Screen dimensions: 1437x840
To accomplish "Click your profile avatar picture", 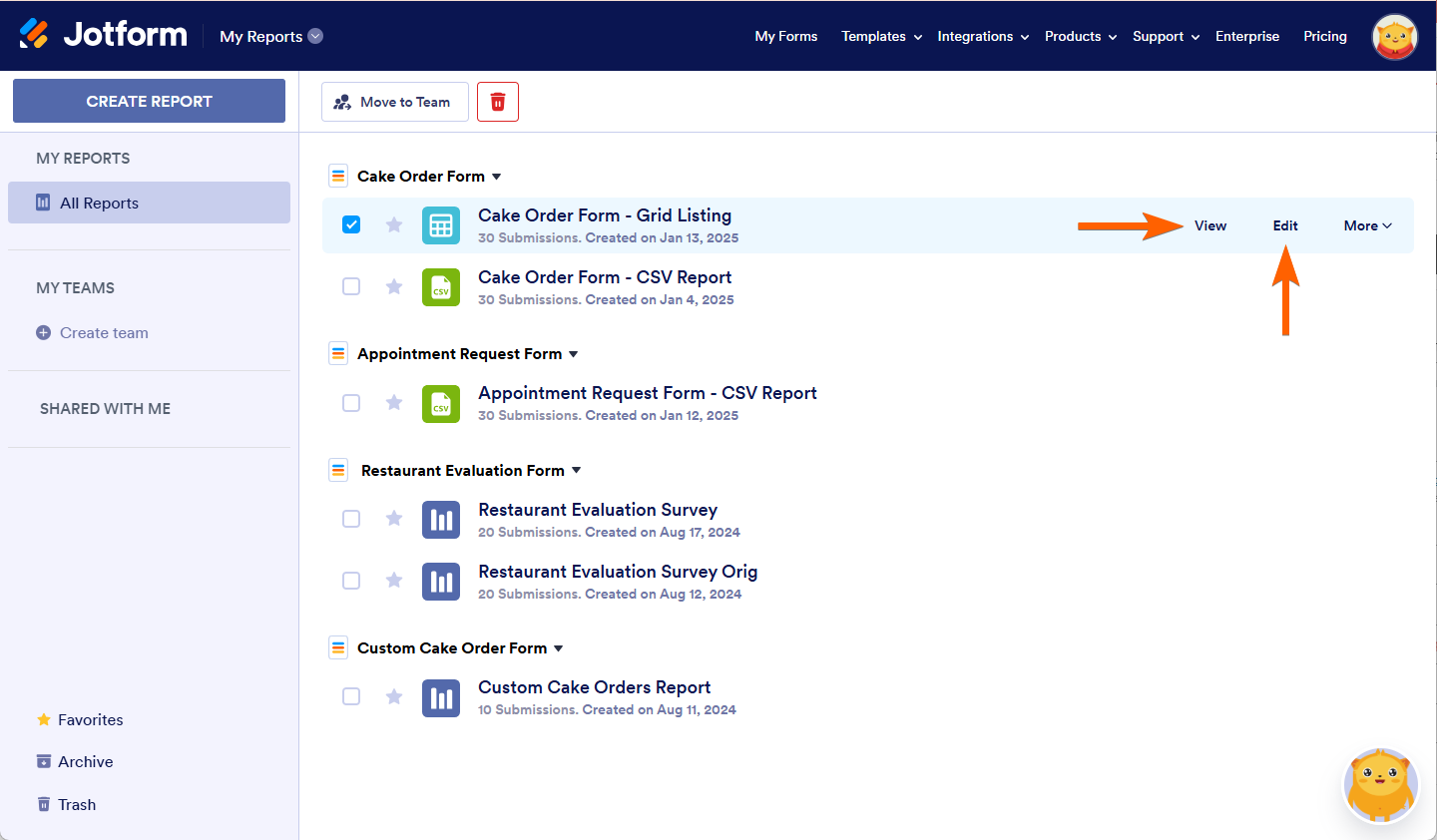I will click(1394, 37).
